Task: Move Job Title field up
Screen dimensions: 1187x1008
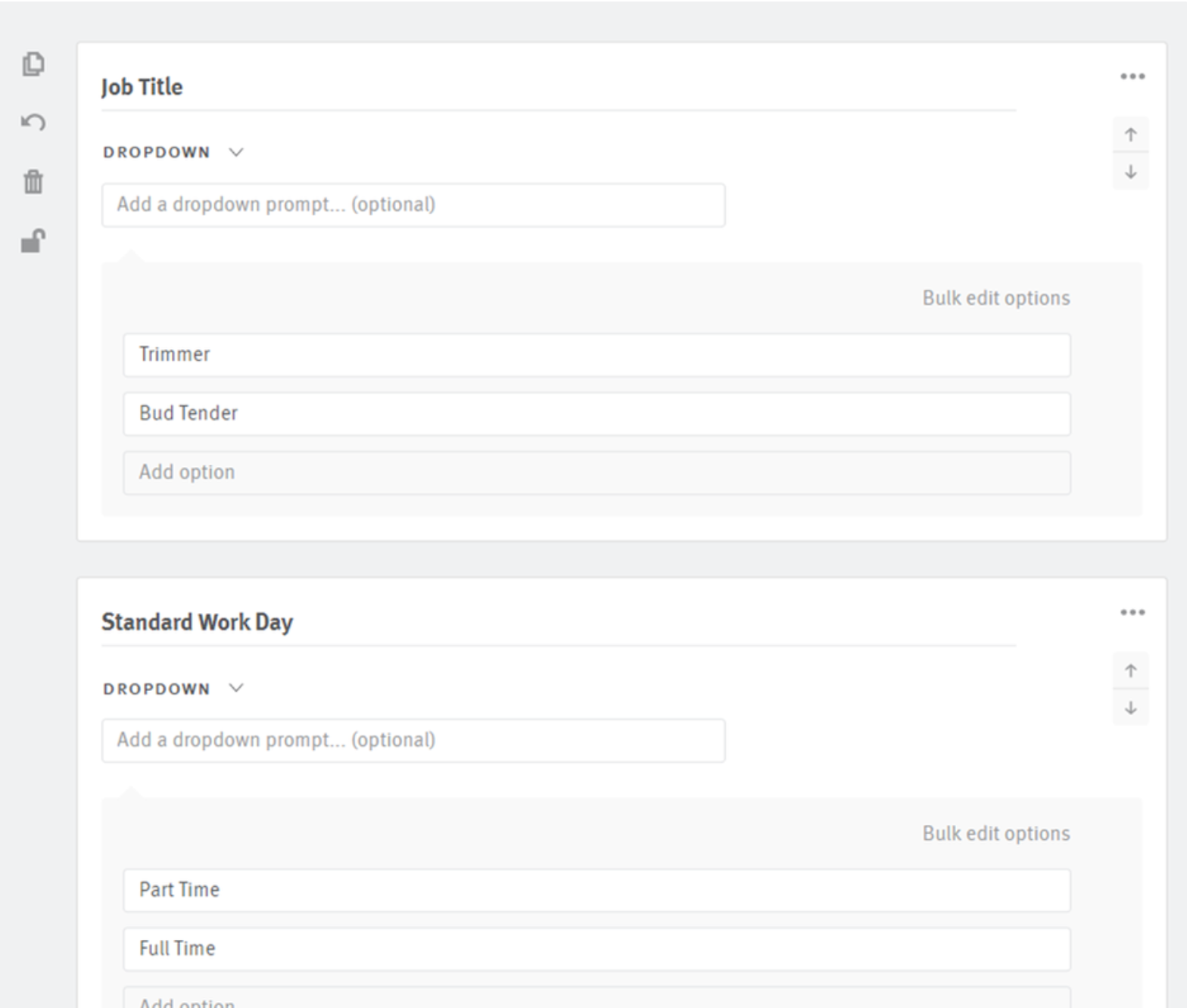Action: click(1131, 135)
